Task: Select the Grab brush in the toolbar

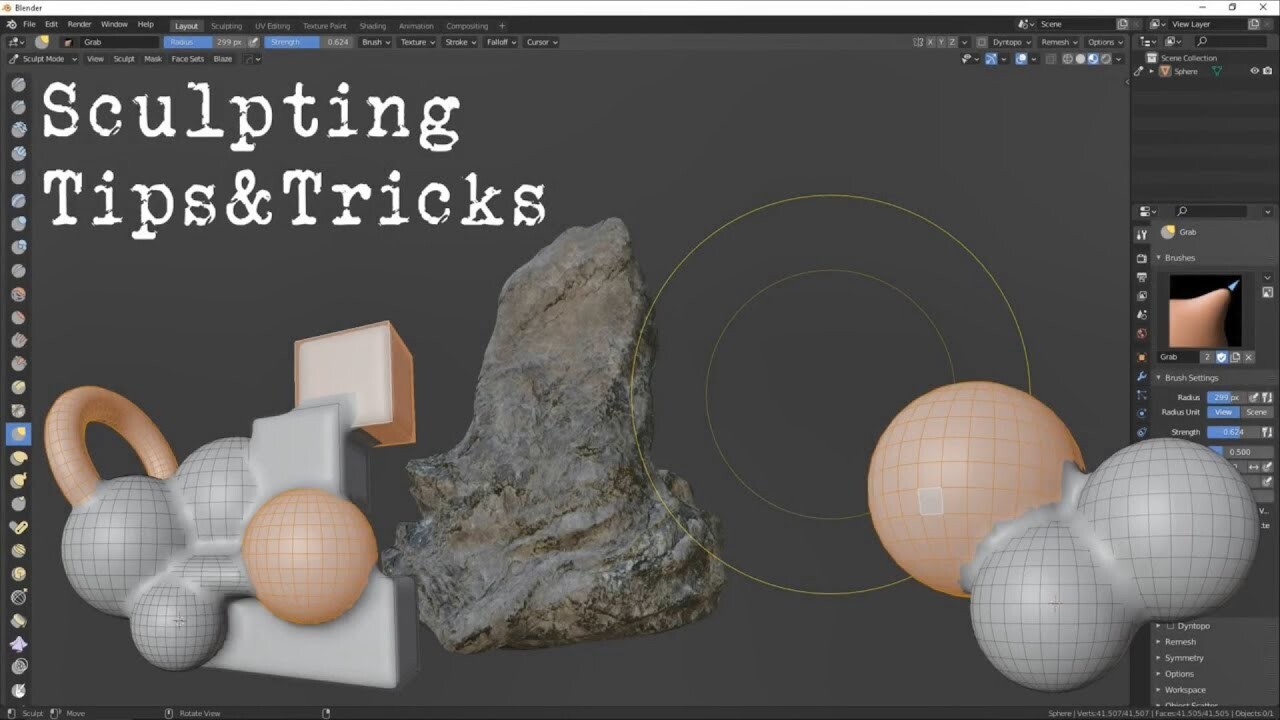Action: pos(18,432)
